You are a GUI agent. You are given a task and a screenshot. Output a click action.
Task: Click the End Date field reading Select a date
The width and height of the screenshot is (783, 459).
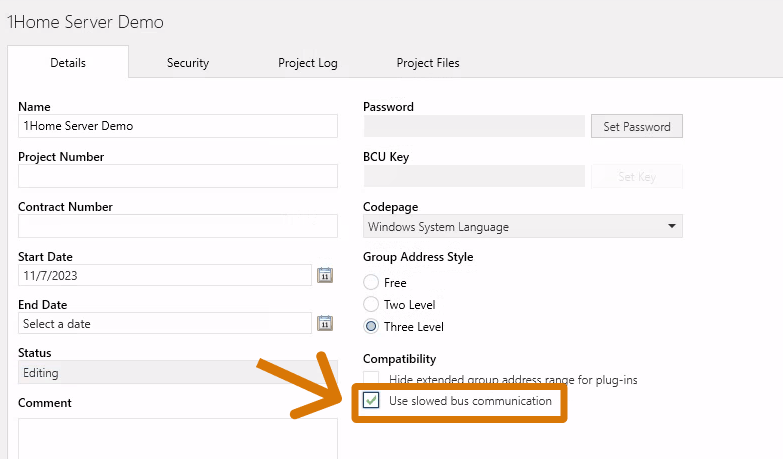pos(165,324)
